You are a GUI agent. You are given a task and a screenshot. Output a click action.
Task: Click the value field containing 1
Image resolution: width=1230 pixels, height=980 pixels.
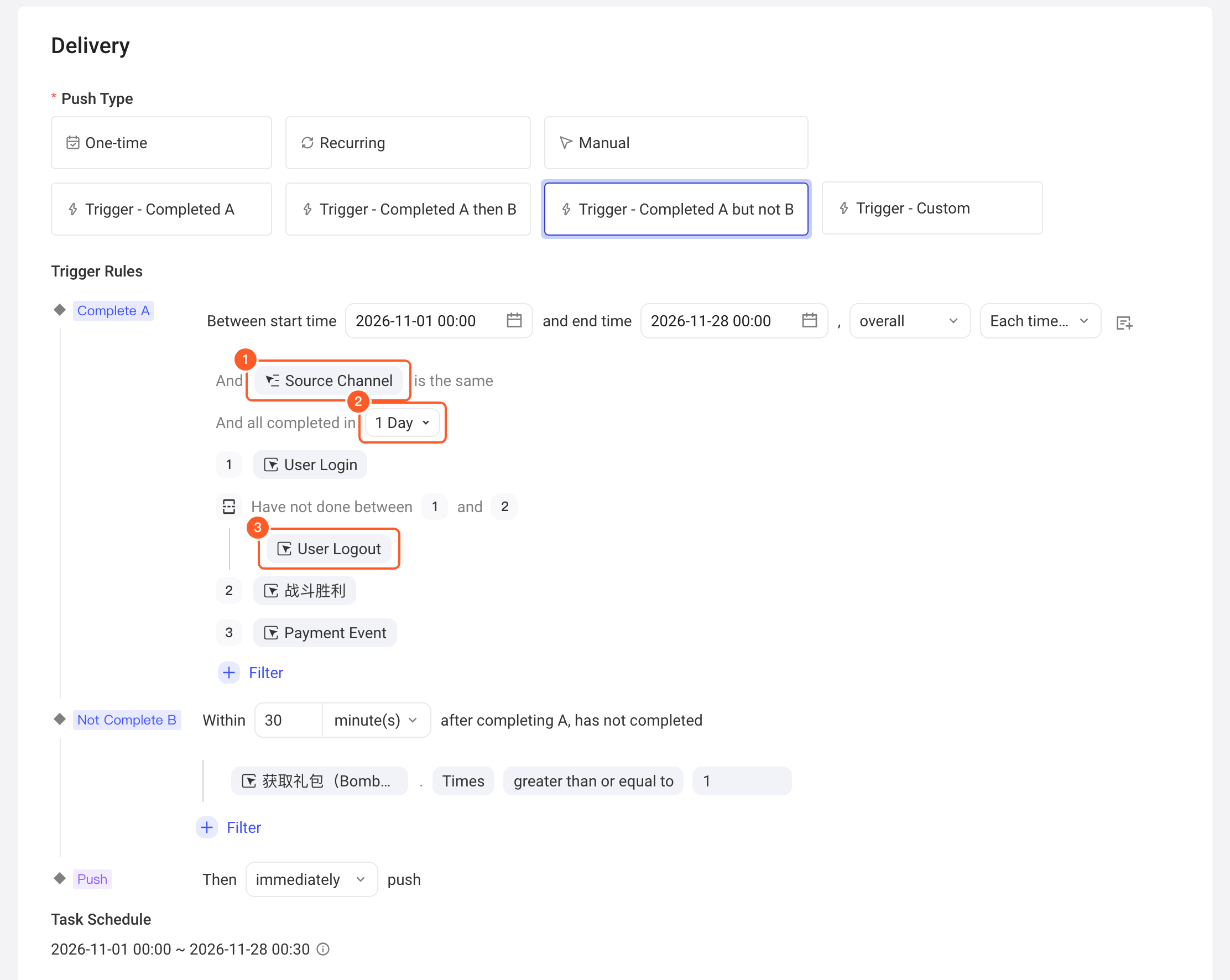(742, 780)
